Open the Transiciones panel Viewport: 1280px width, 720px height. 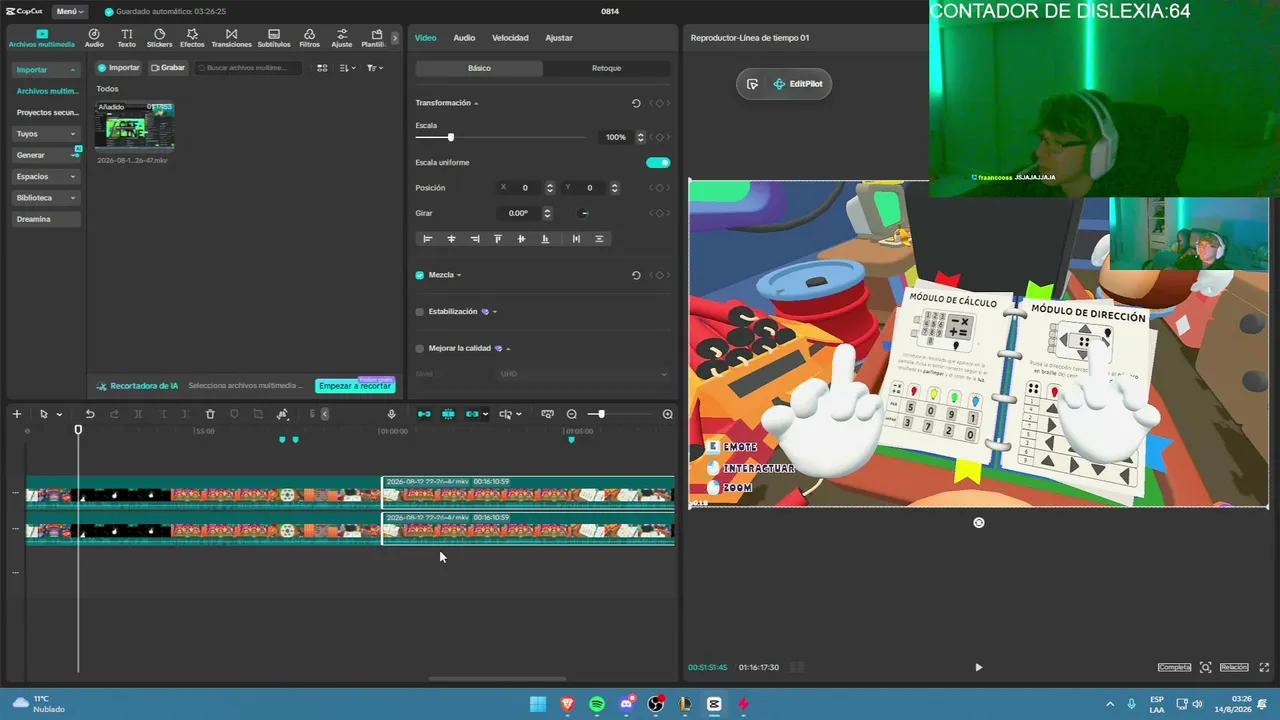pos(231,38)
